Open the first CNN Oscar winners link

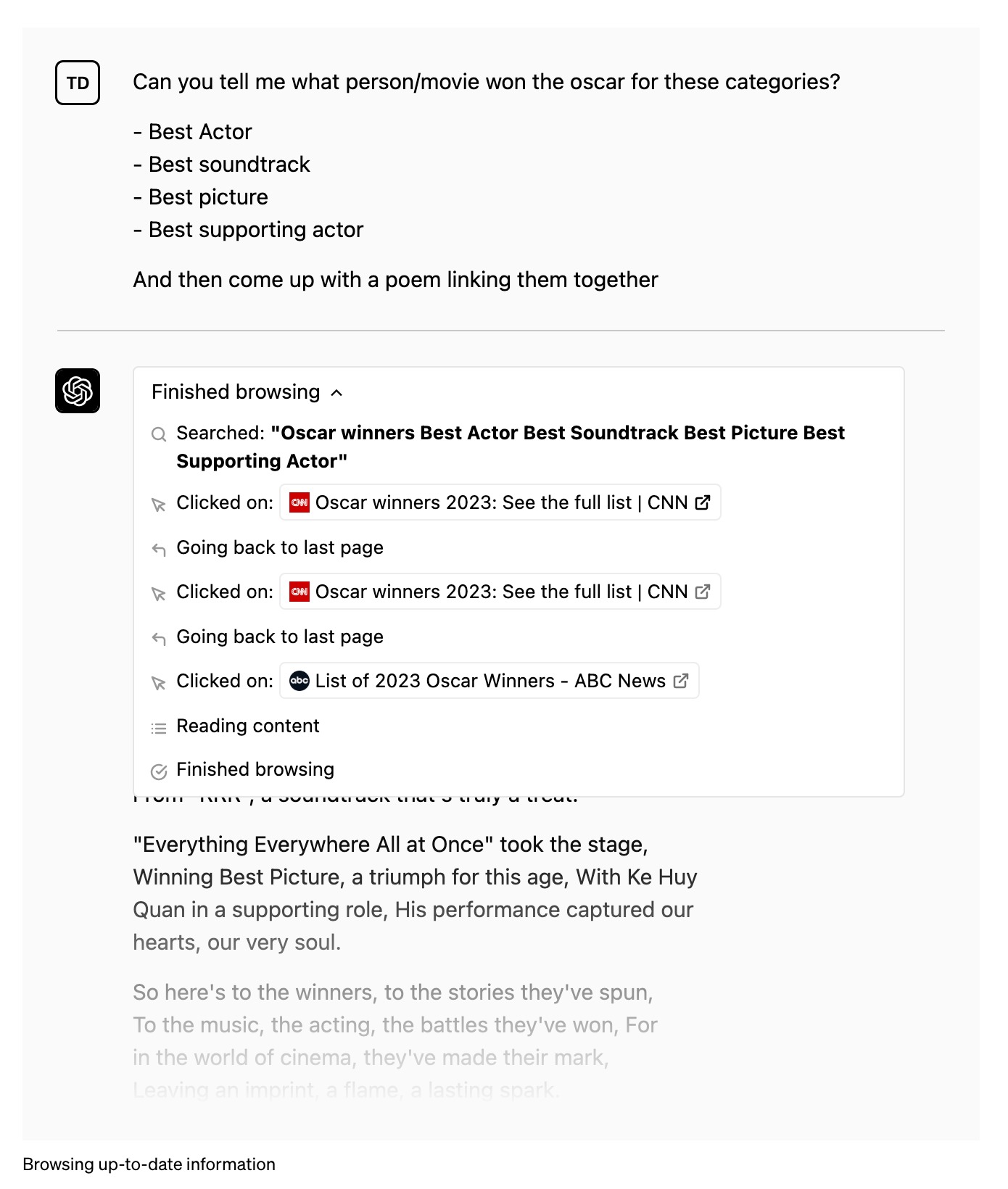[474, 502]
